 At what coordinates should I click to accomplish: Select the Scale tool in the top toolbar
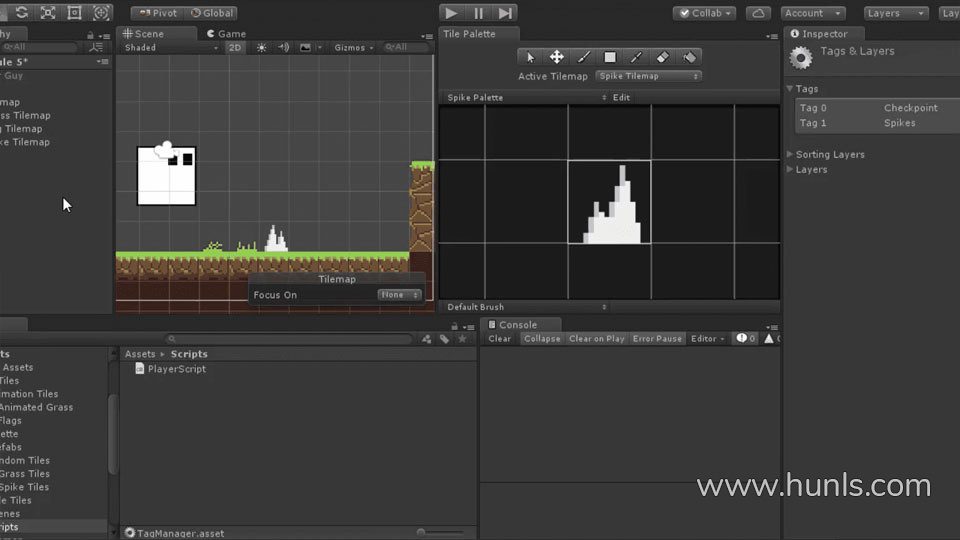(48, 12)
